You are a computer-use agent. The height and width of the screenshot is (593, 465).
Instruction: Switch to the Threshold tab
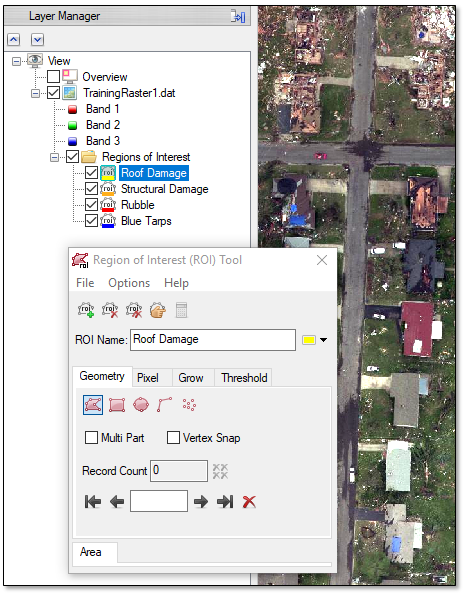[x=244, y=378]
